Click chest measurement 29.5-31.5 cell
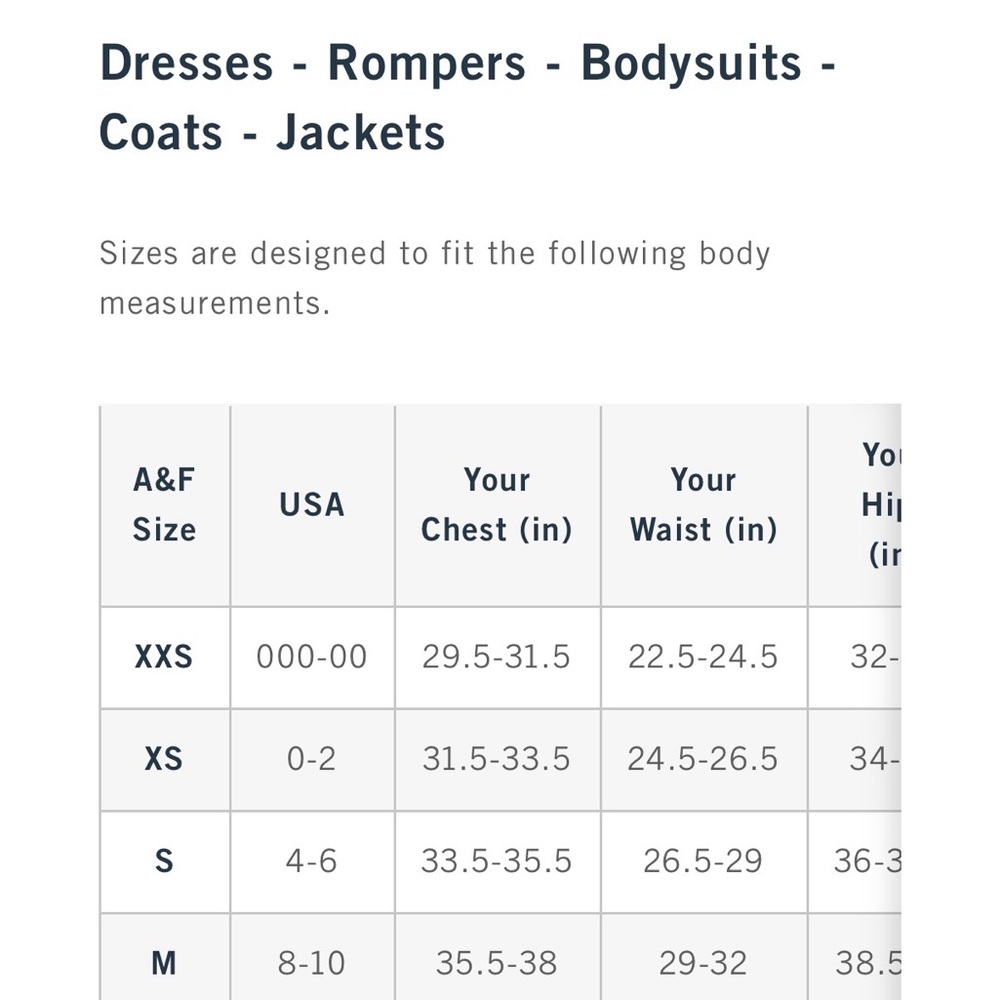This screenshot has width=1000, height=1000. coord(497,657)
